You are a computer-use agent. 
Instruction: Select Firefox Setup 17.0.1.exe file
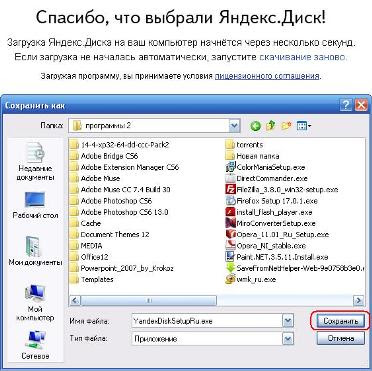click(272, 201)
